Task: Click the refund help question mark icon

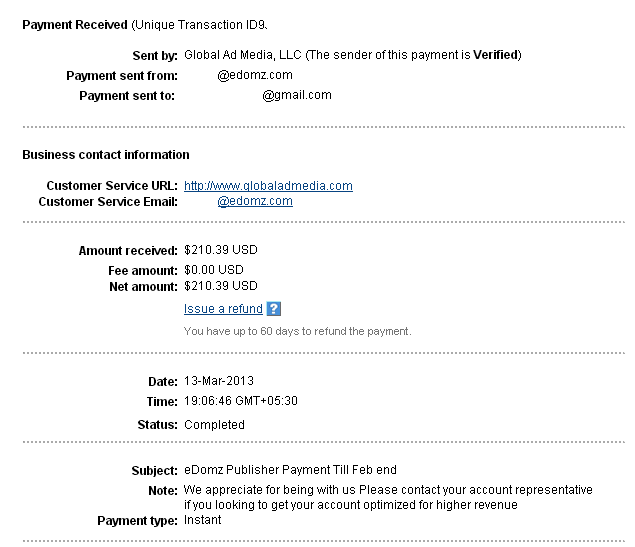Action: (274, 309)
